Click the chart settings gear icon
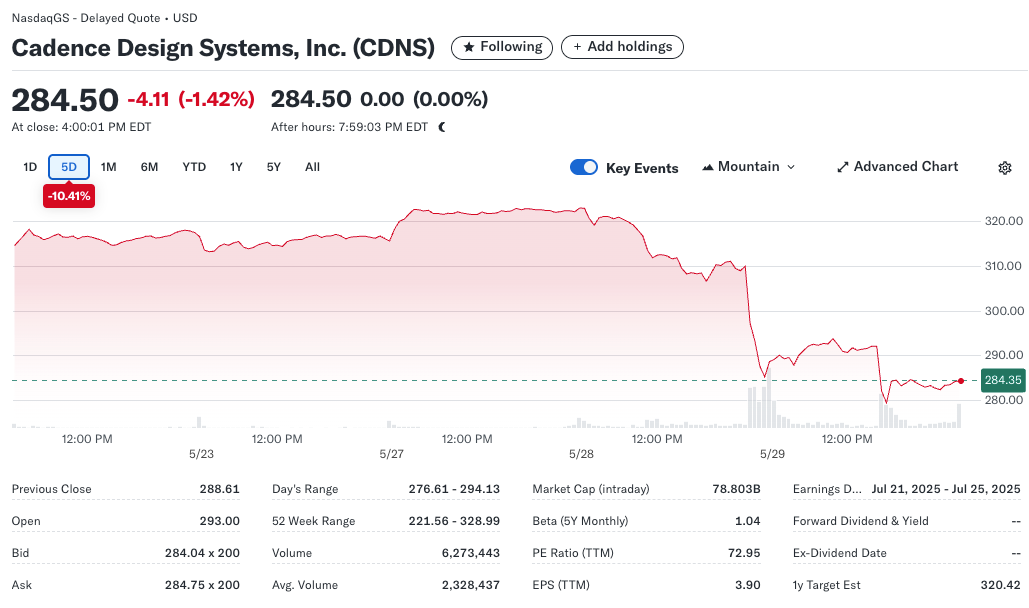 (x=1005, y=168)
